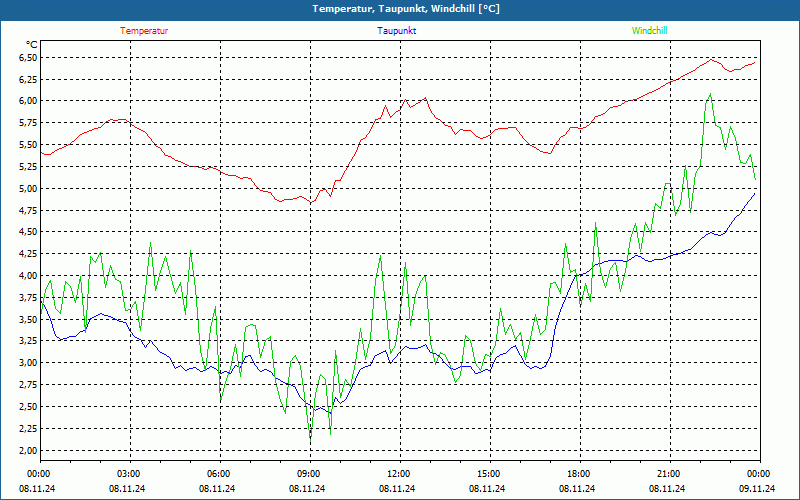
Task: Click the 5,50 y-axis value
Action: [28, 145]
